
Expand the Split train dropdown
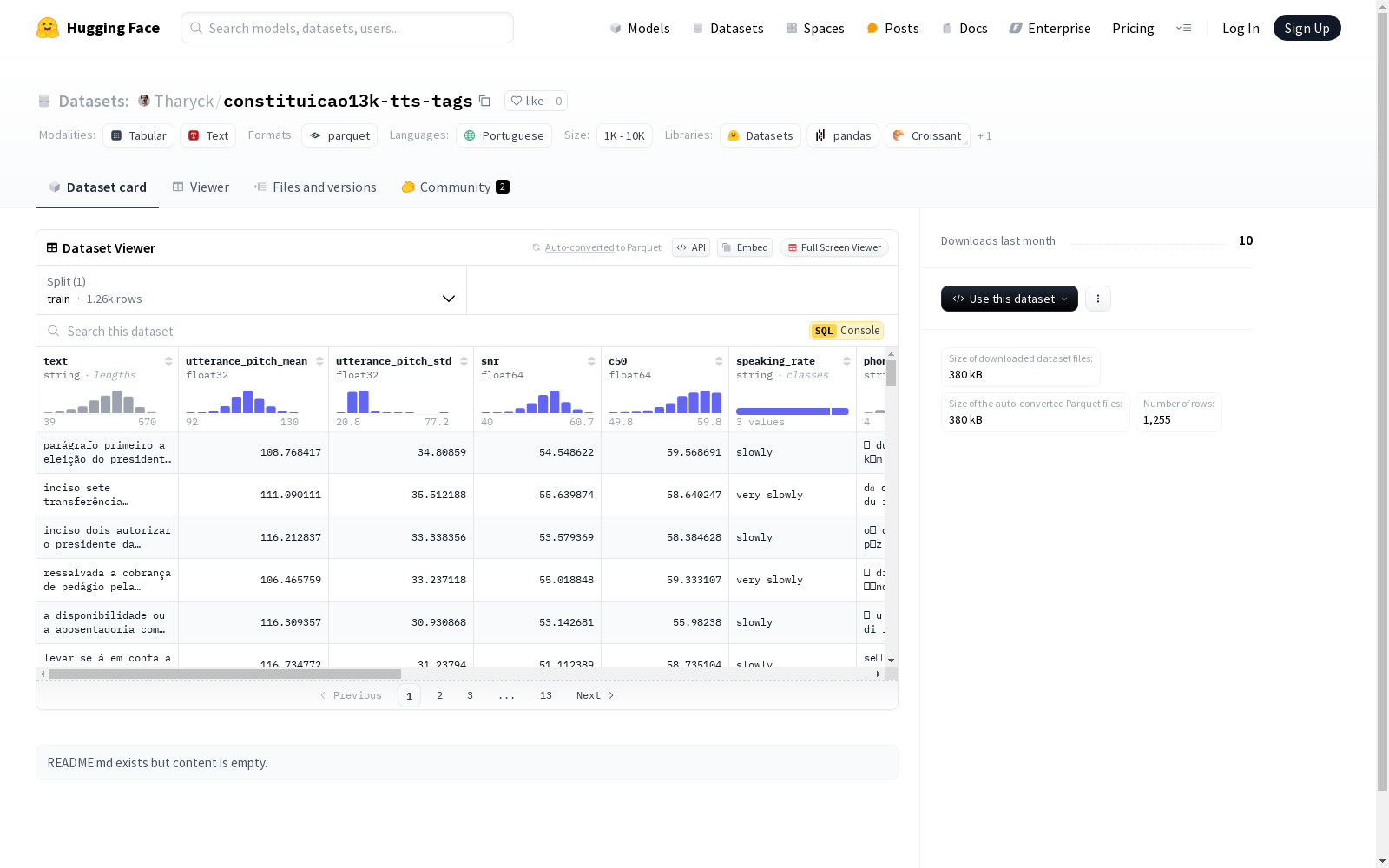point(252,290)
